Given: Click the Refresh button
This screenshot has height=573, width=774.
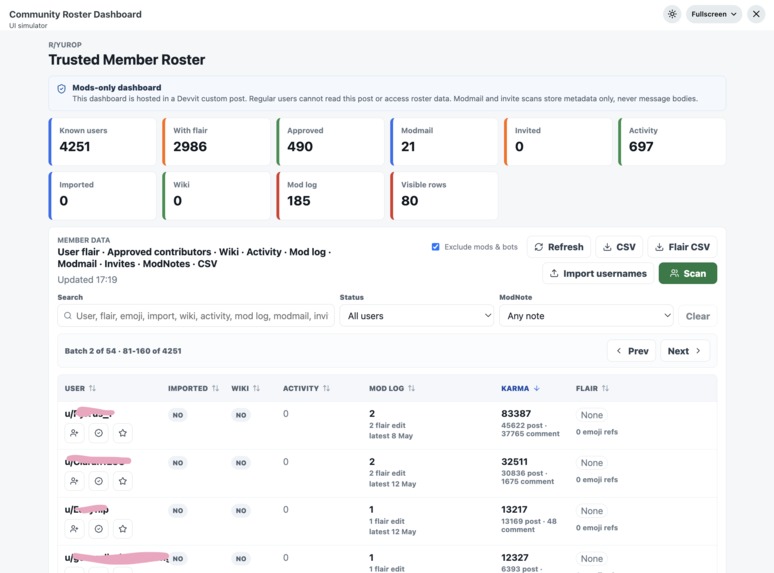Looking at the screenshot, I should click(x=559, y=247).
